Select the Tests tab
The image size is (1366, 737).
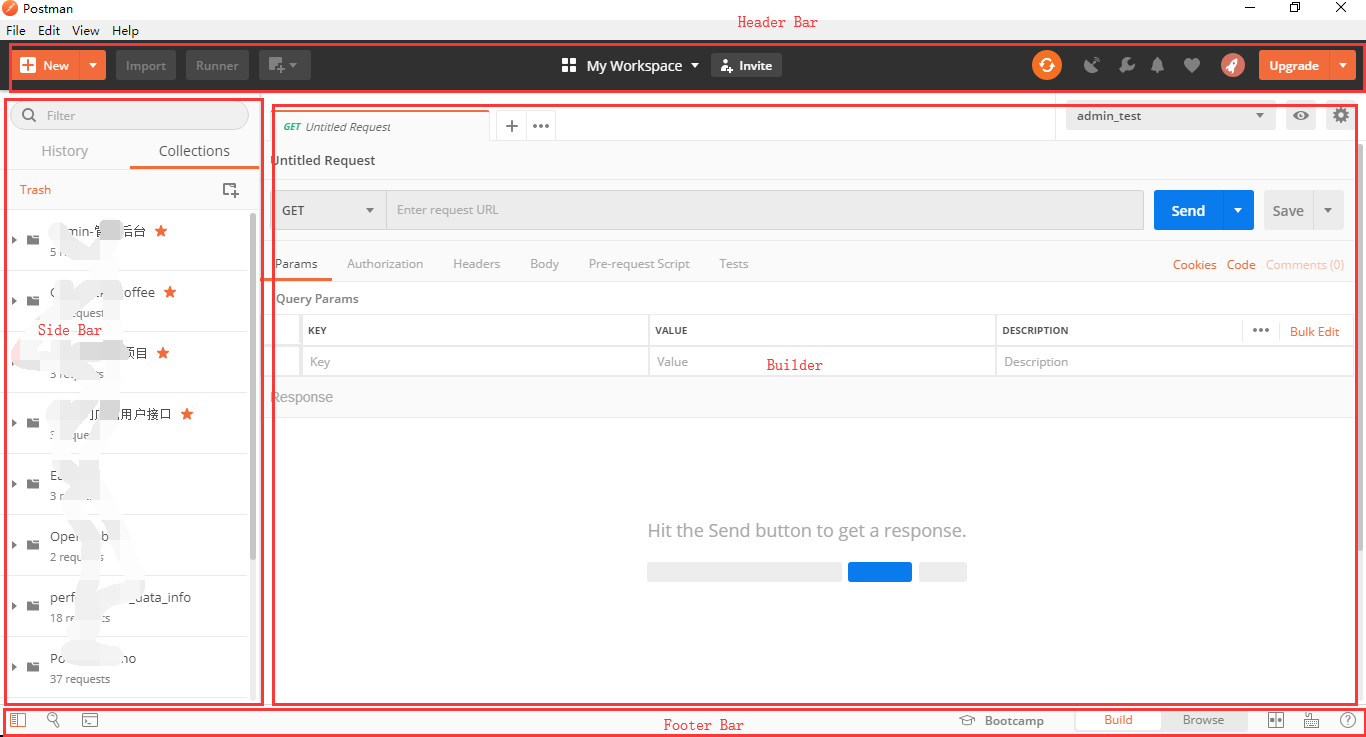(734, 264)
